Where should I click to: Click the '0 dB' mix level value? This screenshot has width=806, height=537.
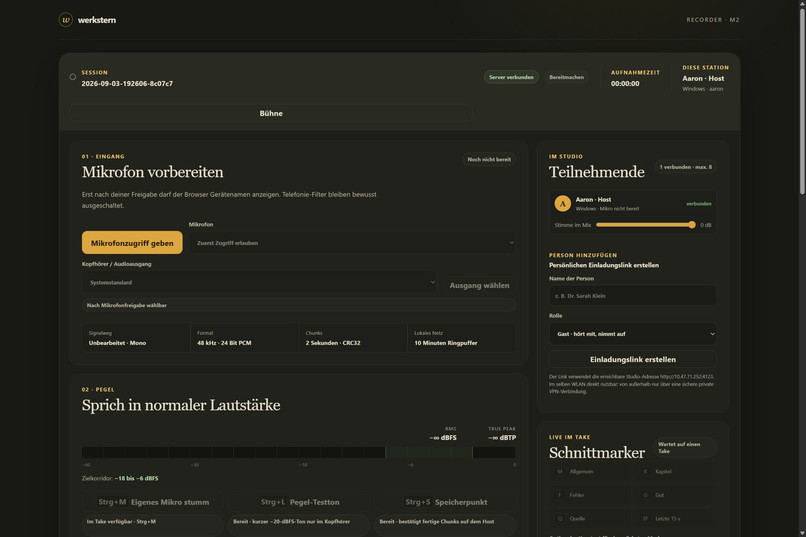click(706, 225)
